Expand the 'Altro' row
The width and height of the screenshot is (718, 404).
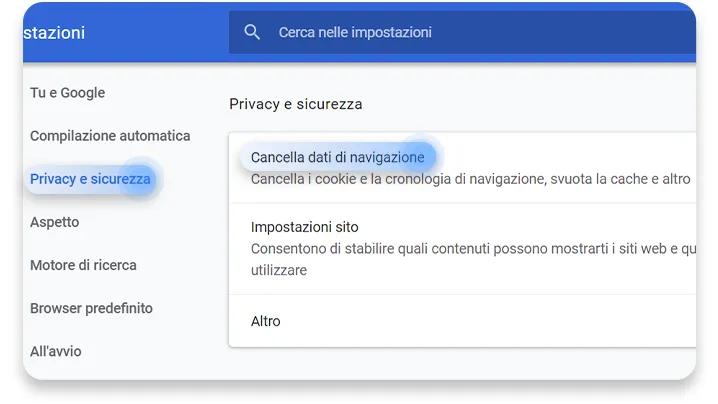click(x=462, y=321)
